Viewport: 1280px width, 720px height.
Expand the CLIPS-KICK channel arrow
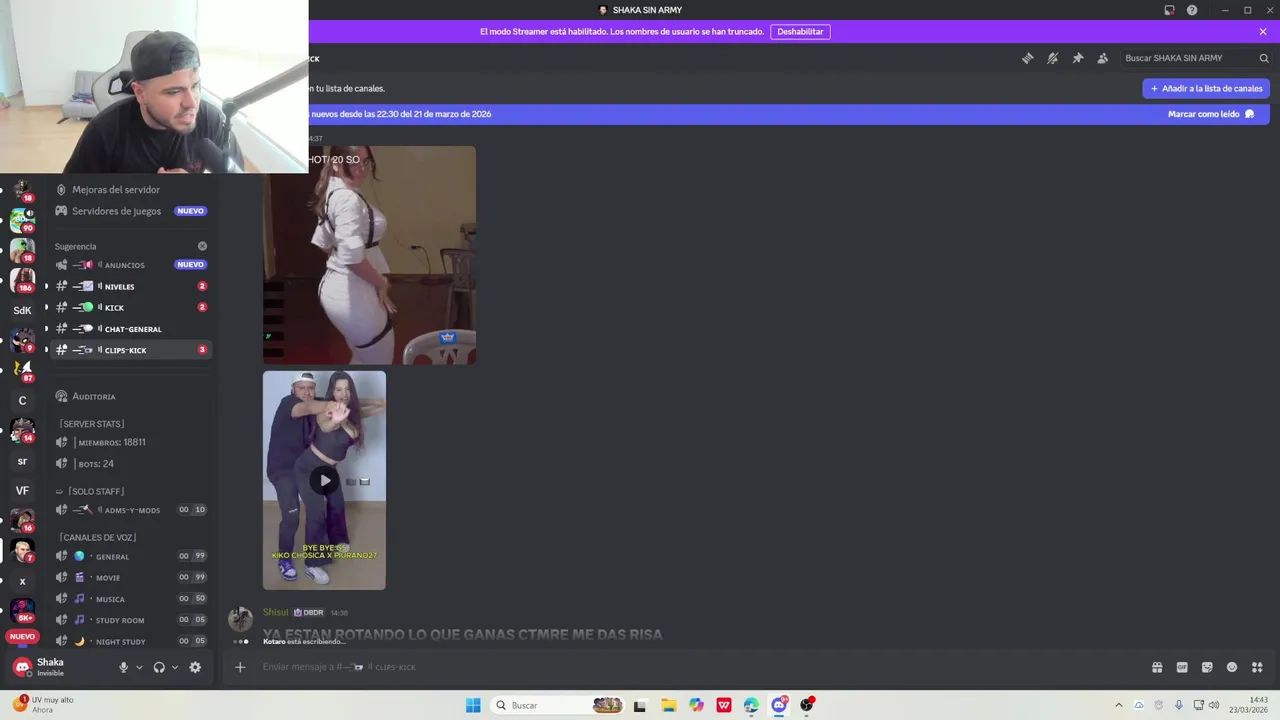coord(46,350)
